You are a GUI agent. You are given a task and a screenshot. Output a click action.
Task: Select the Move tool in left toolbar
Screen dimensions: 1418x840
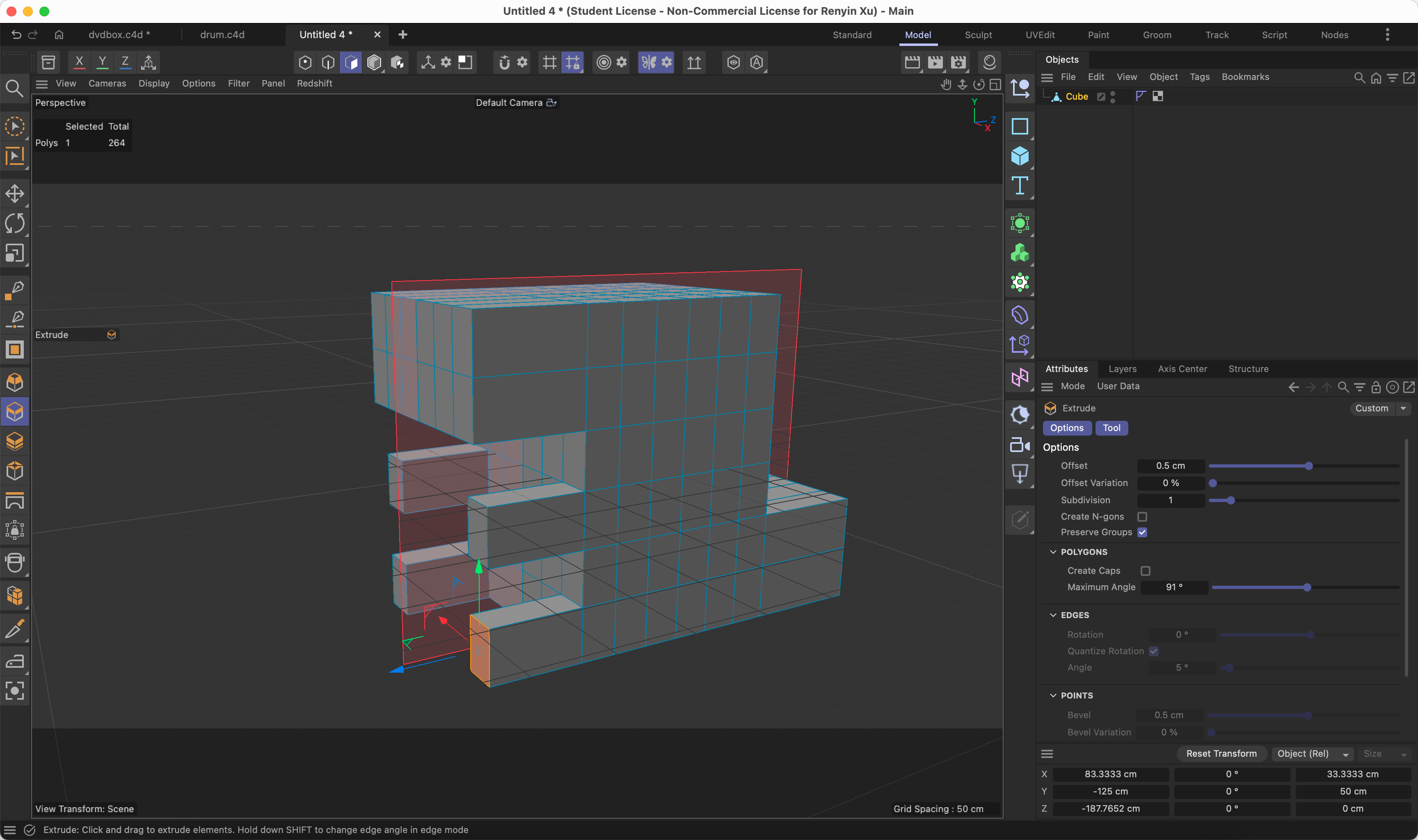(15, 194)
